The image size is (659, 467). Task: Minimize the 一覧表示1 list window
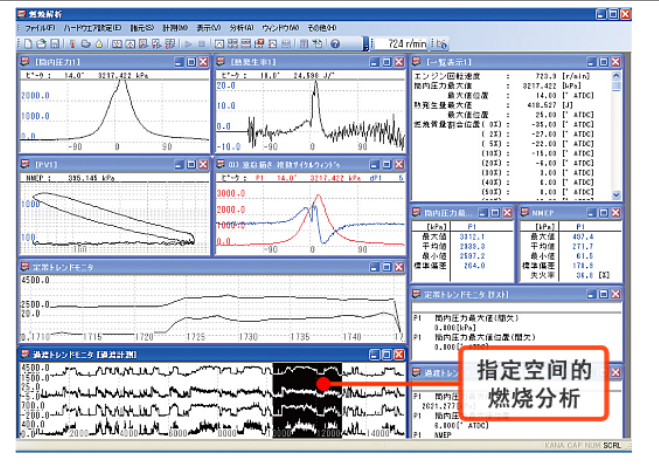tap(595, 62)
